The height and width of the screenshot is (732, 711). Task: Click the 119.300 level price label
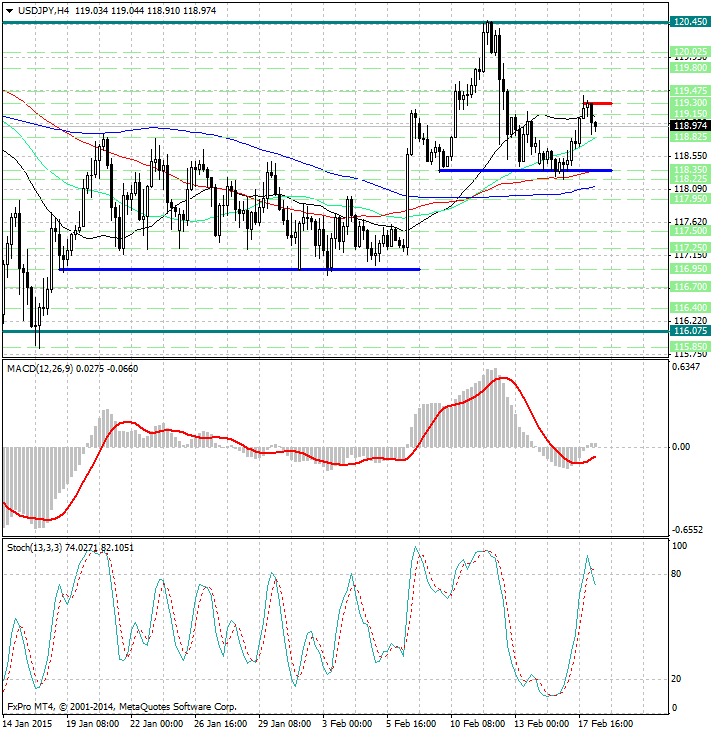[x=690, y=102]
